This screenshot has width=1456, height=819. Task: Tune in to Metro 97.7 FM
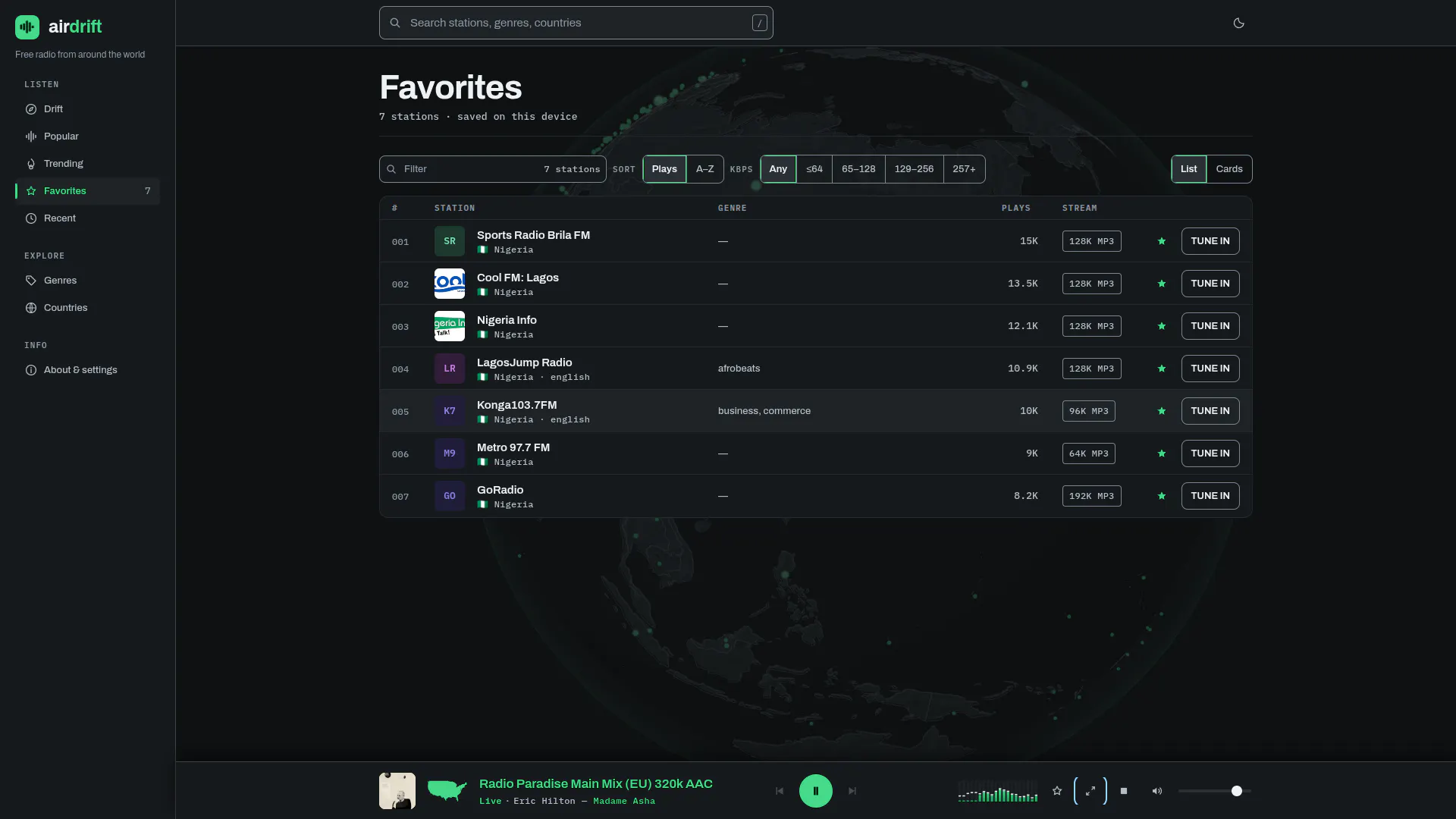click(x=1210, y=453)
